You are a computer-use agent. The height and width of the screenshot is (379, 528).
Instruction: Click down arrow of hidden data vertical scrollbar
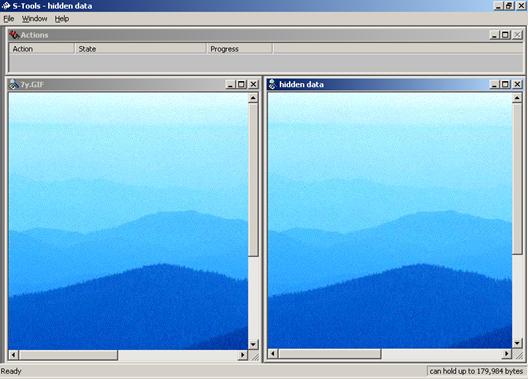pos(517,343)
